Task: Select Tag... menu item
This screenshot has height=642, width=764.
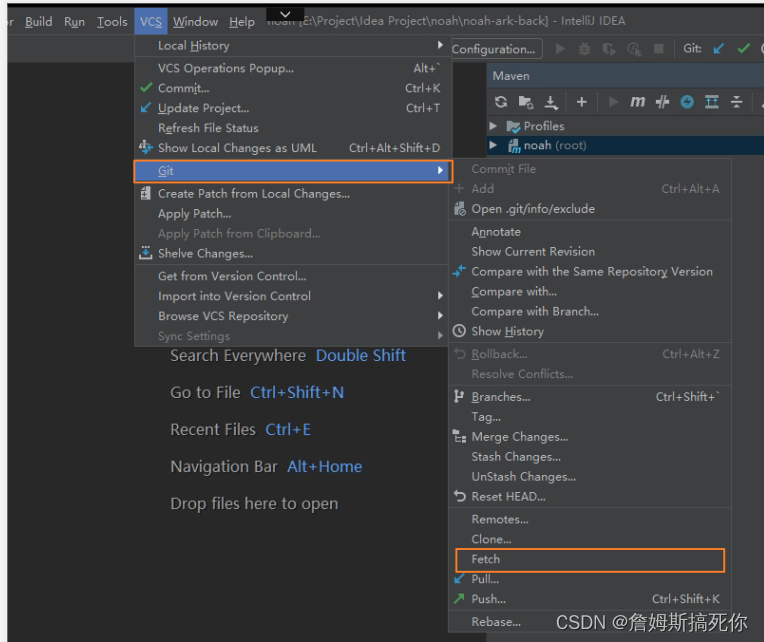Action: 590,417
